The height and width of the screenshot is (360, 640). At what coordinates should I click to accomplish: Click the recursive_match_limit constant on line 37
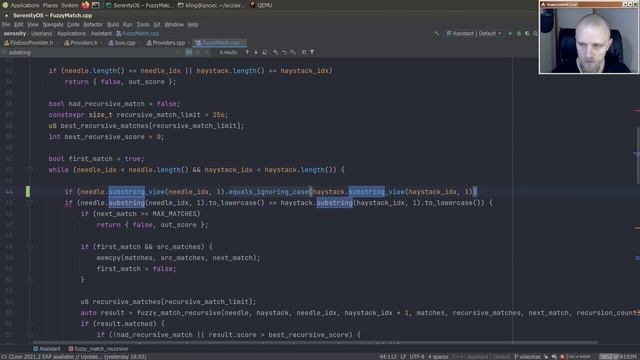click(158, 115)
